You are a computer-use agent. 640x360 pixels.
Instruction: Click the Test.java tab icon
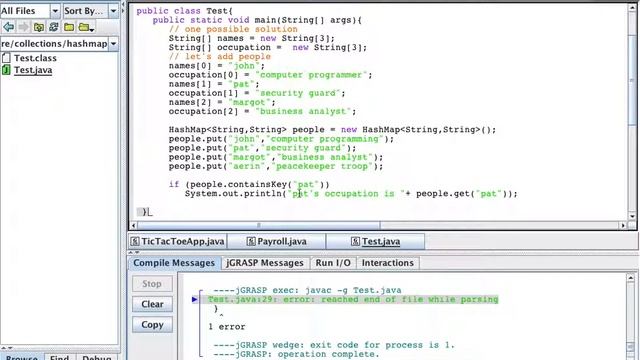pyautogui.click(x=355, y=242)
